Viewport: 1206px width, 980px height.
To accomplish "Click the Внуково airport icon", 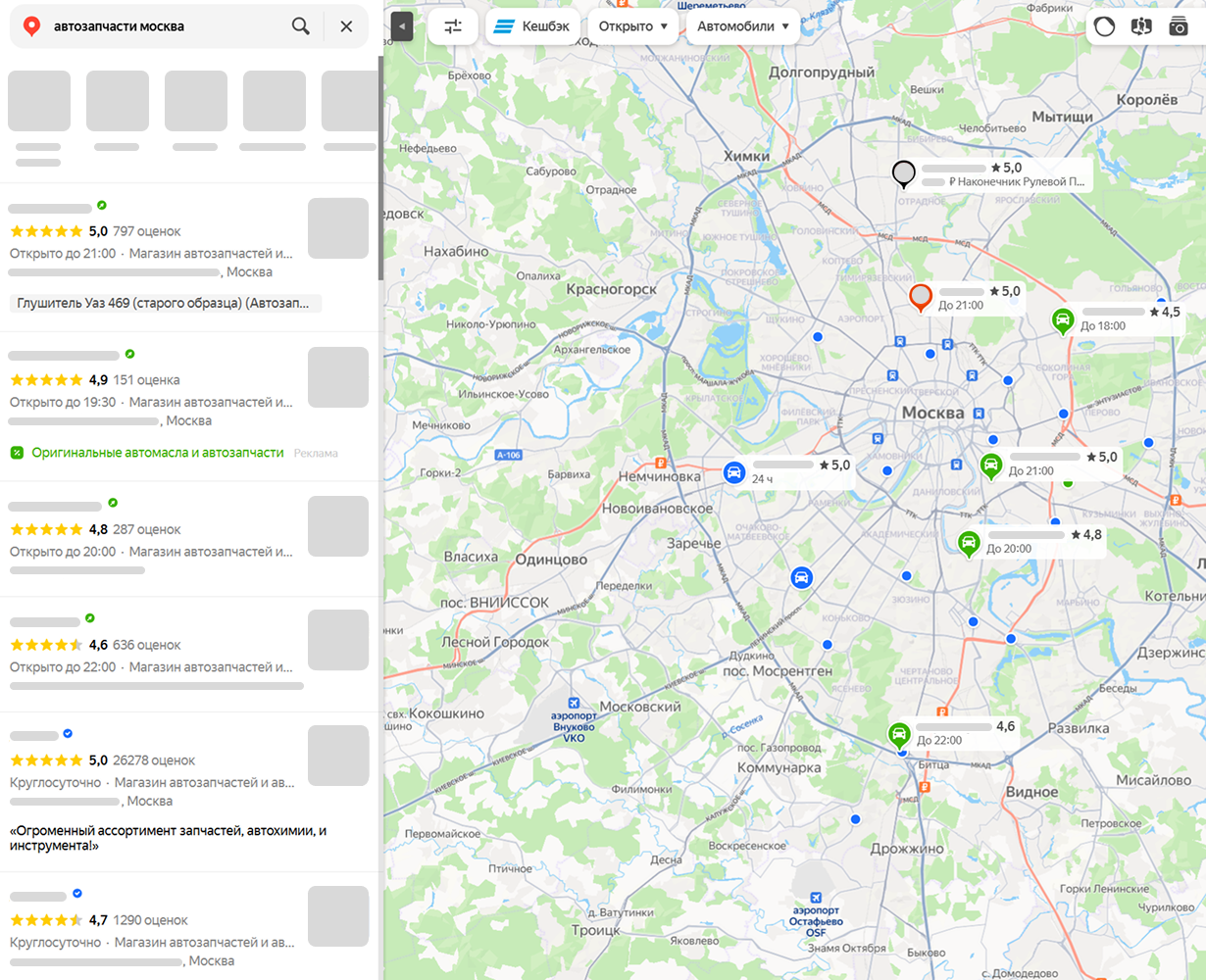I will [574, 703].
